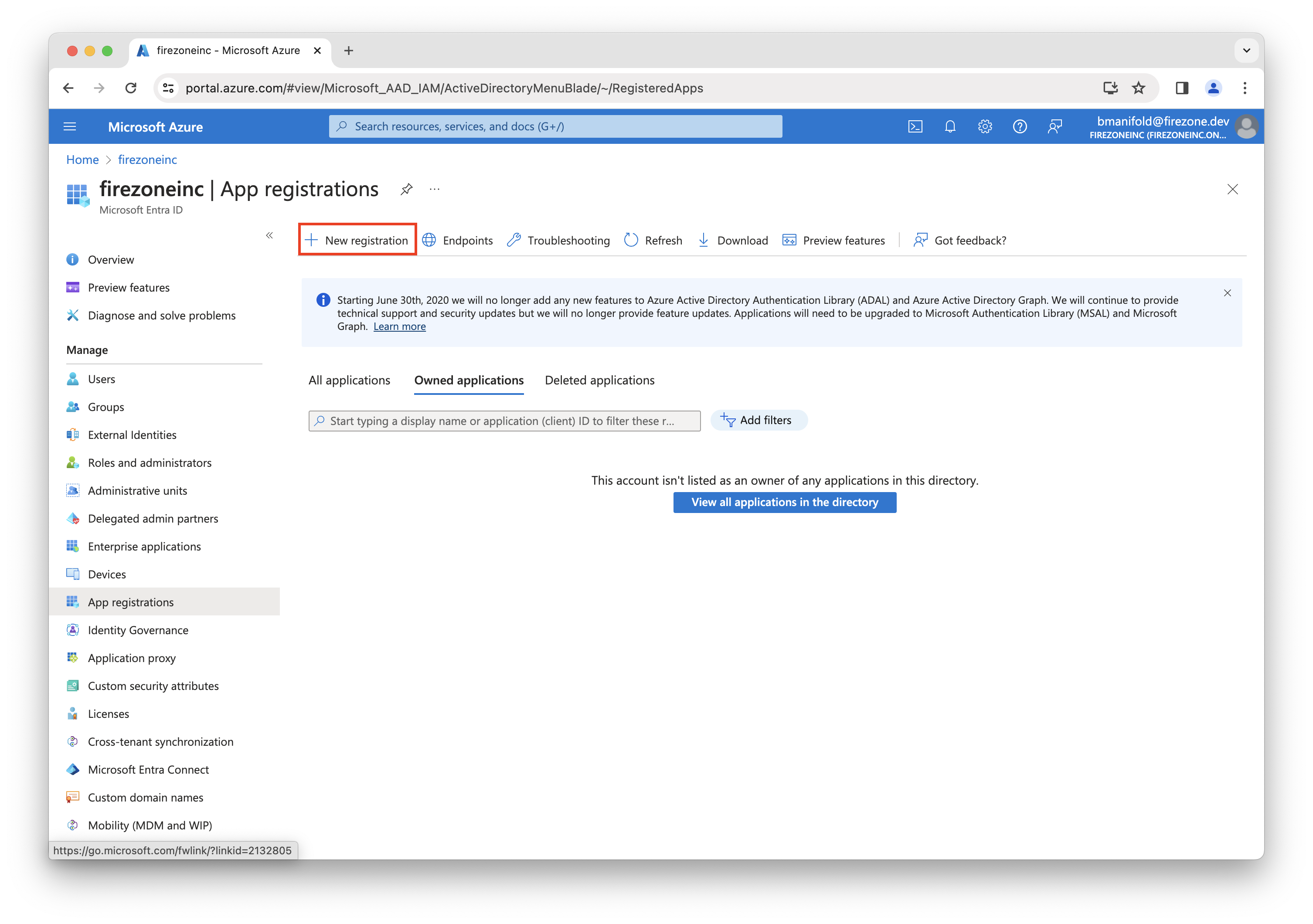
Task: Click Refresh in the command bar
Action: click(x=653, y=240)
